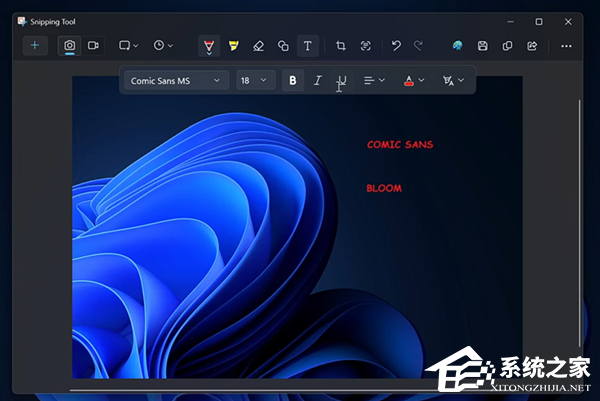Screen dimensions: 600x401
Task: Switch to camera Snip mode
Action: [70, 45]
